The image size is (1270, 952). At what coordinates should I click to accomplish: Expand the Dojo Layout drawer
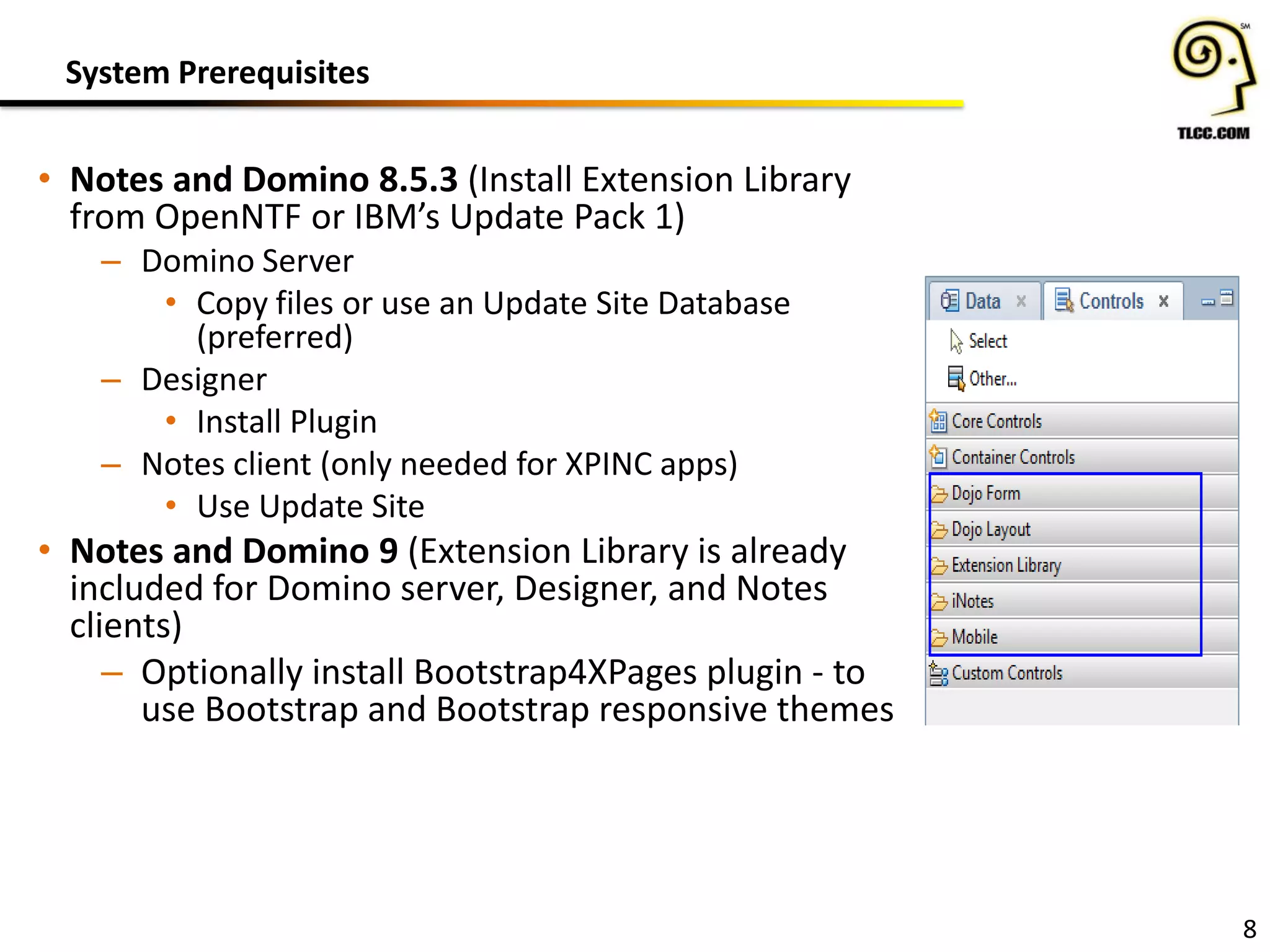pos(1081,529)
